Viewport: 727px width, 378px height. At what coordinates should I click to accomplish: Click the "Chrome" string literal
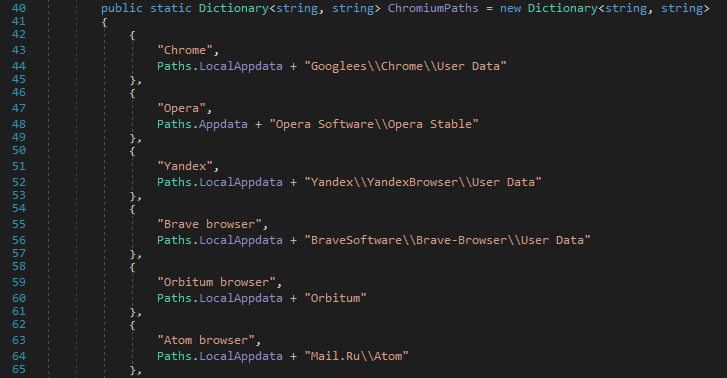tap(185, 50)
